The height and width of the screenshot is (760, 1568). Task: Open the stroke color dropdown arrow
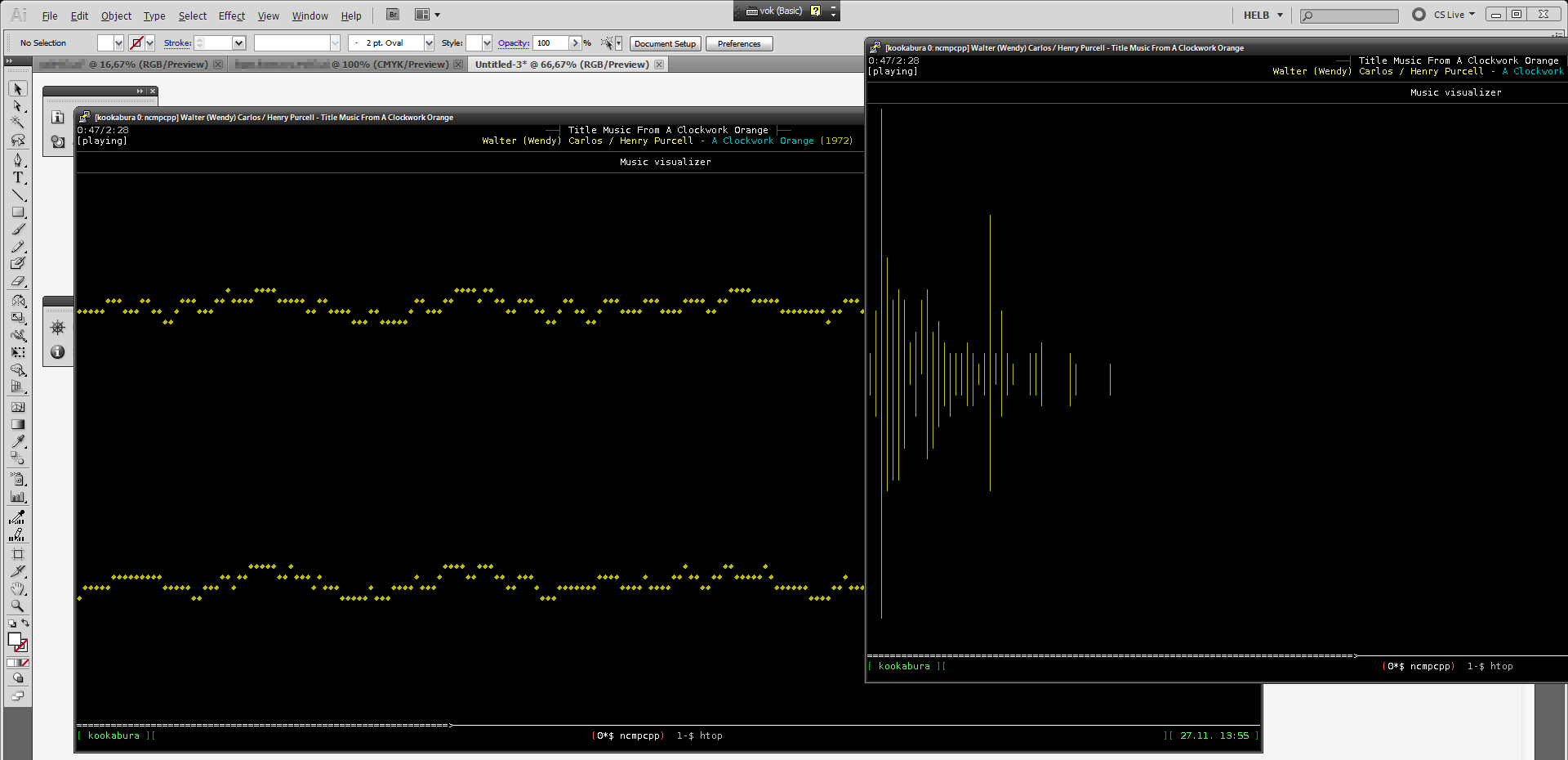pyautogui.click(x=150, y=43)
